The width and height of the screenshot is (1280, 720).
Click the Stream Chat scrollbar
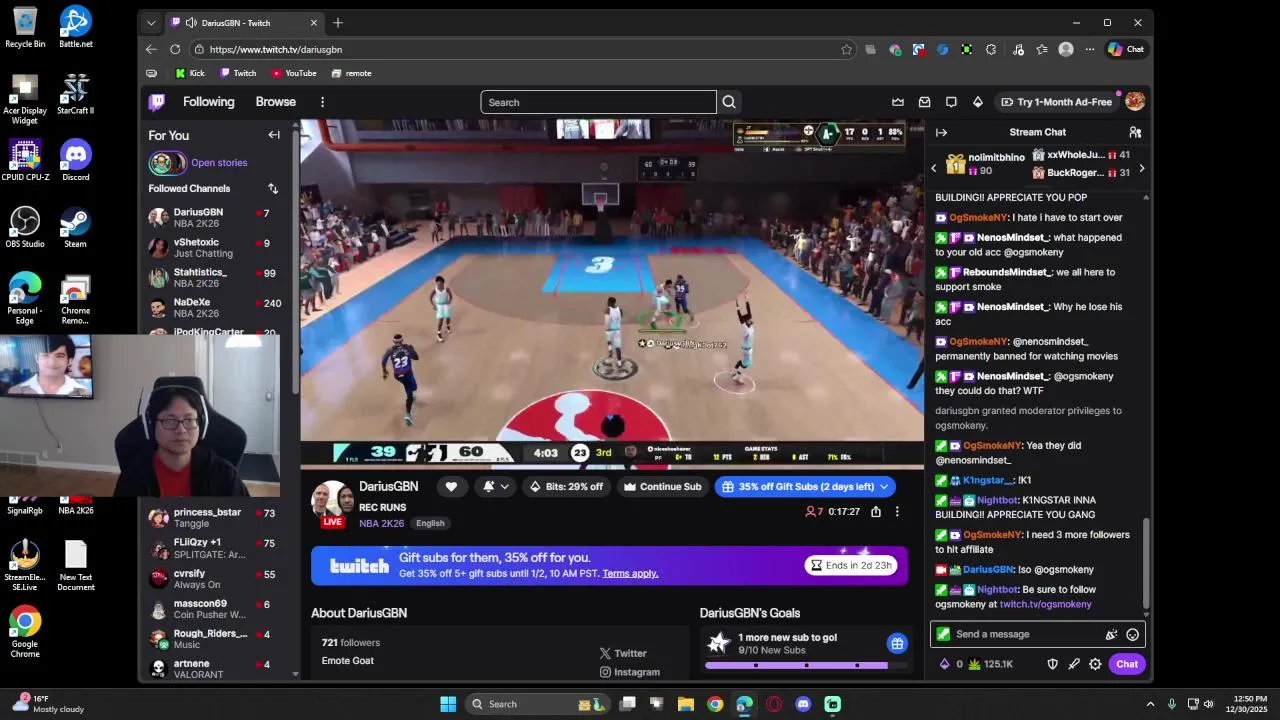point(1147,563)
